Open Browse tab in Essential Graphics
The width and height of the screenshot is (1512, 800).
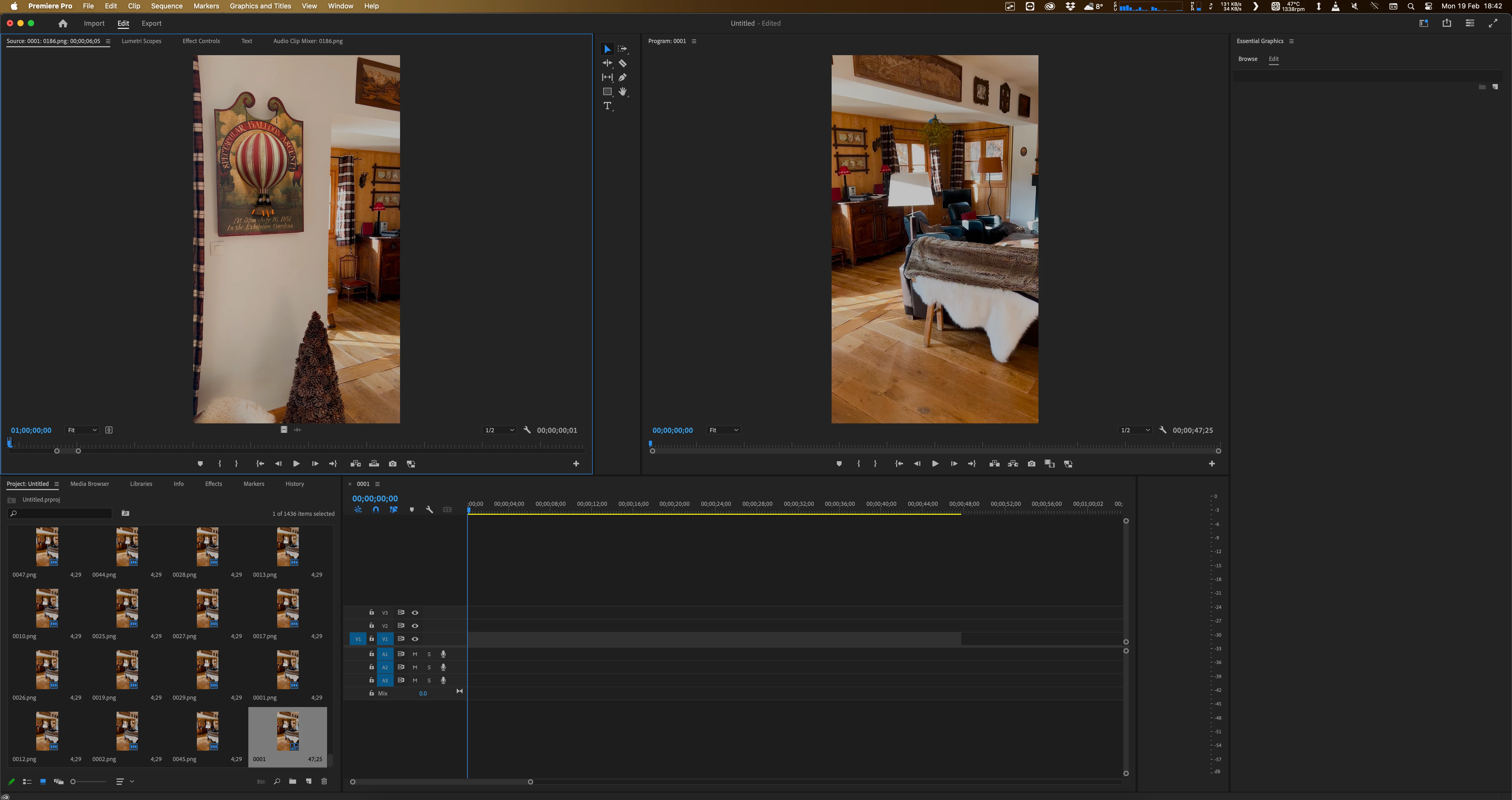1247,59
